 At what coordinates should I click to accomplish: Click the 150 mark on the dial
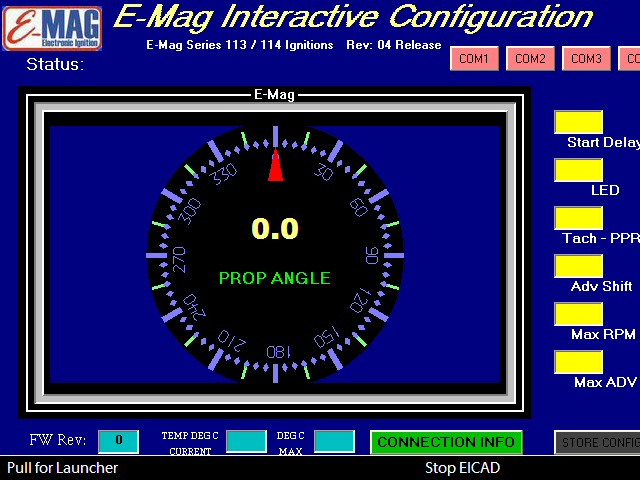(x=326, y=337)
